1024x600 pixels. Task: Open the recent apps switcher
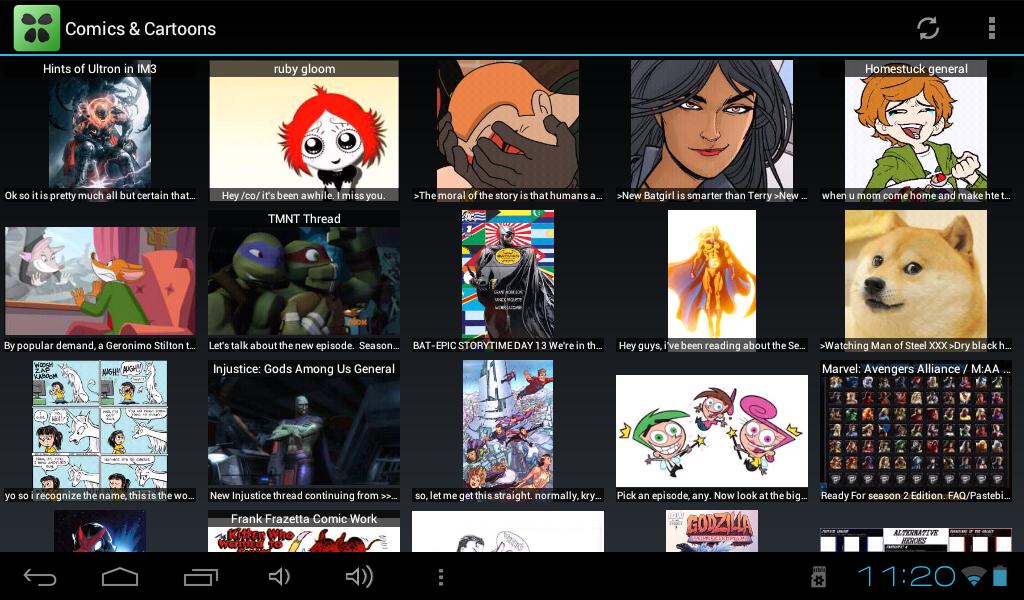pos(201,577)
